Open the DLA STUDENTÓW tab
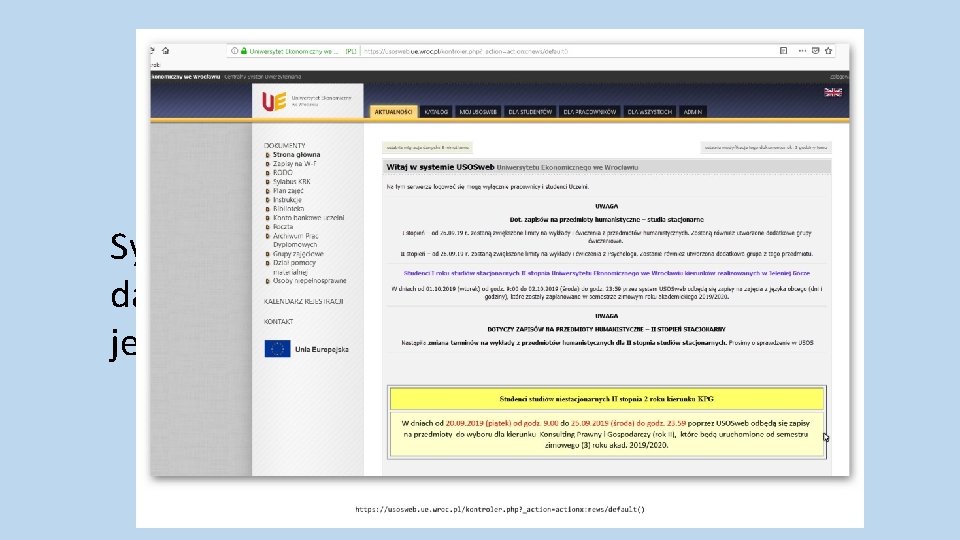The image size is (960, 540). click(x=530, y=112)
